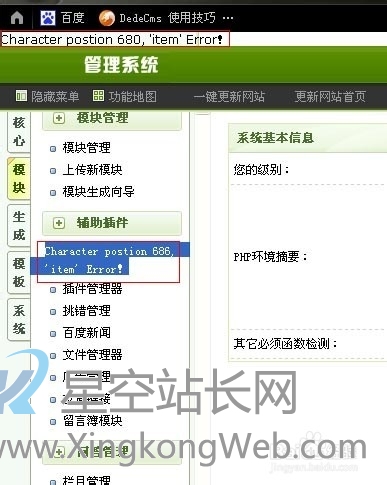Collapse the 模块管理 section plus icon
This screenshot has height=485, width=387.
pos(59,118)
